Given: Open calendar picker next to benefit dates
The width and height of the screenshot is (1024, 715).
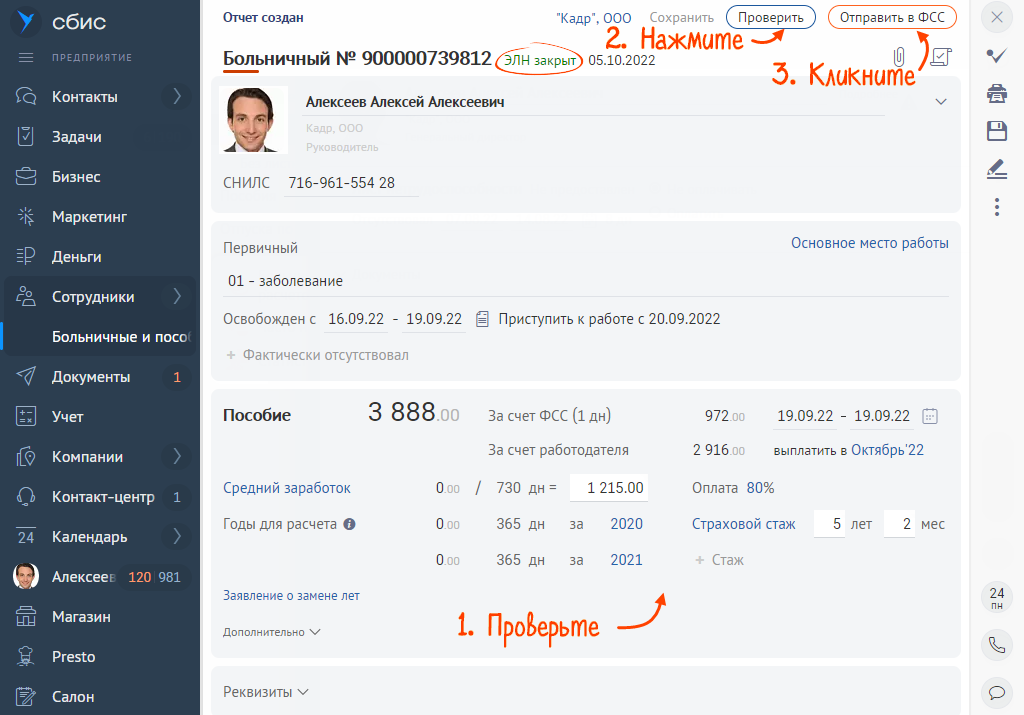Looking at the screenshot, I should point(930,416).
